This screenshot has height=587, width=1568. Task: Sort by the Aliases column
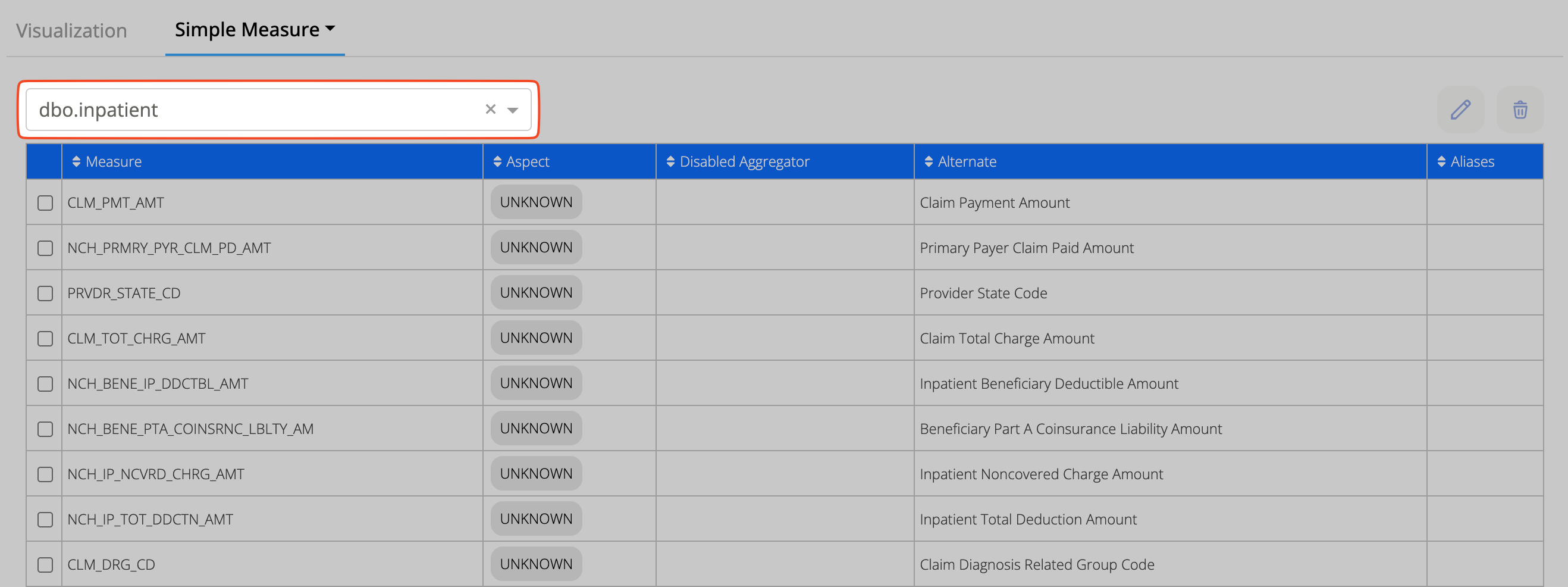coord(1441,161)
